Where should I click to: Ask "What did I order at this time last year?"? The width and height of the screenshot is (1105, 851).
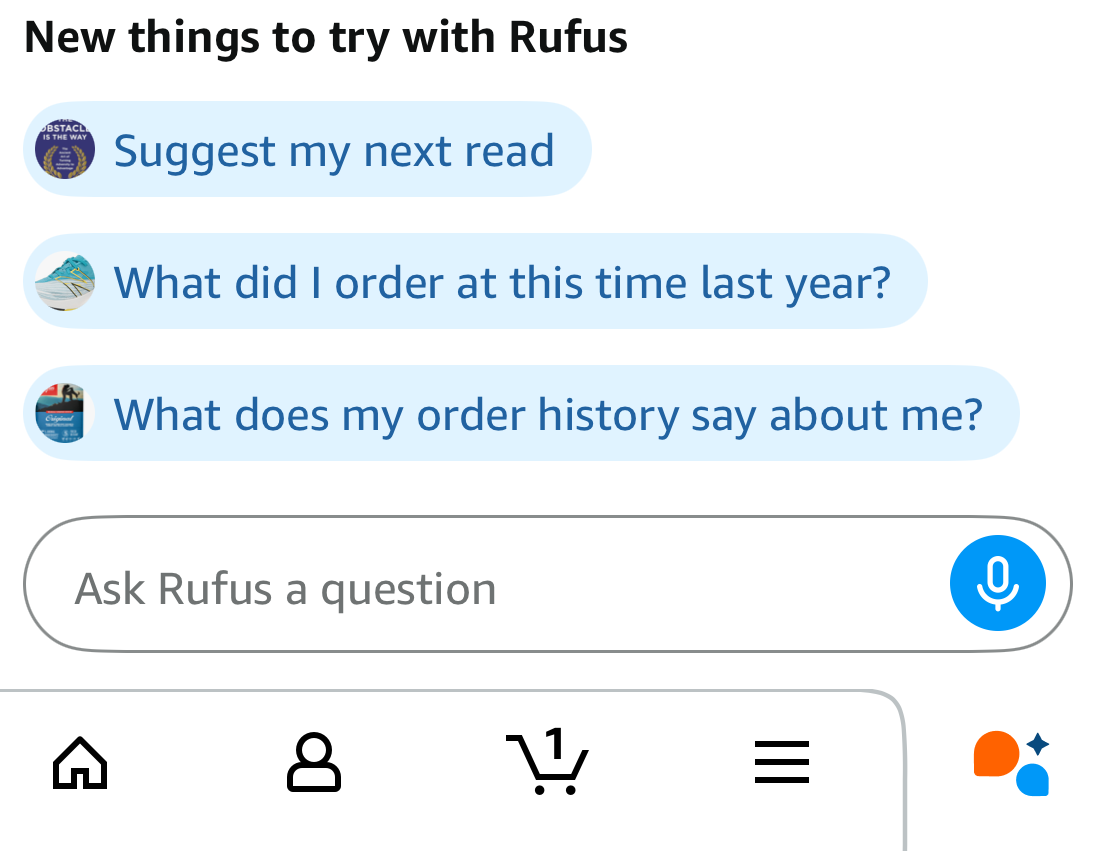501,282
